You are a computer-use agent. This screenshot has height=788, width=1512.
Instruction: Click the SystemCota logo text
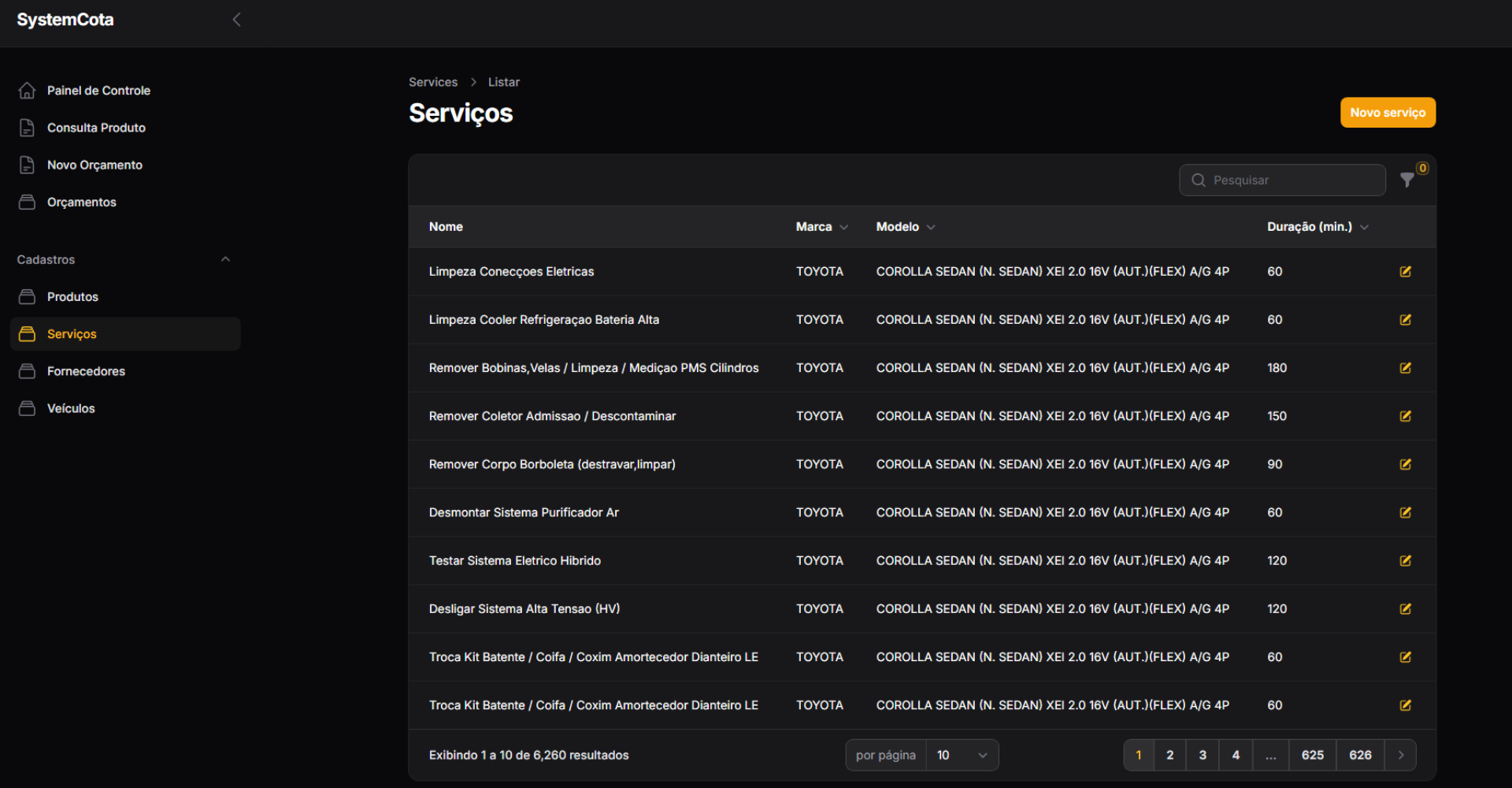(65, 20)
